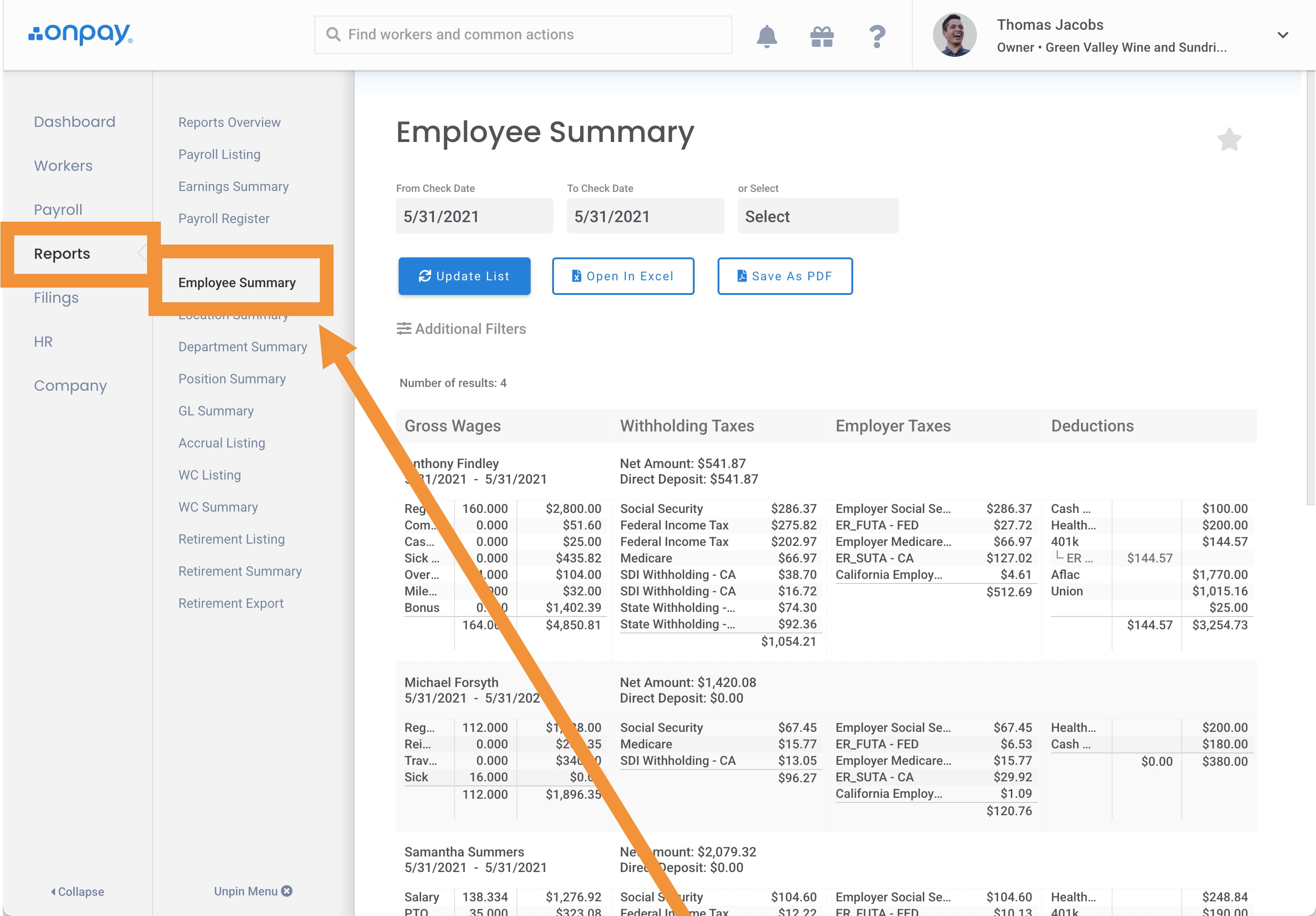Select the Employee Summary report
Image resolution: width=1316 pixels, height=916 pixels.
click(x=237, y=283)
